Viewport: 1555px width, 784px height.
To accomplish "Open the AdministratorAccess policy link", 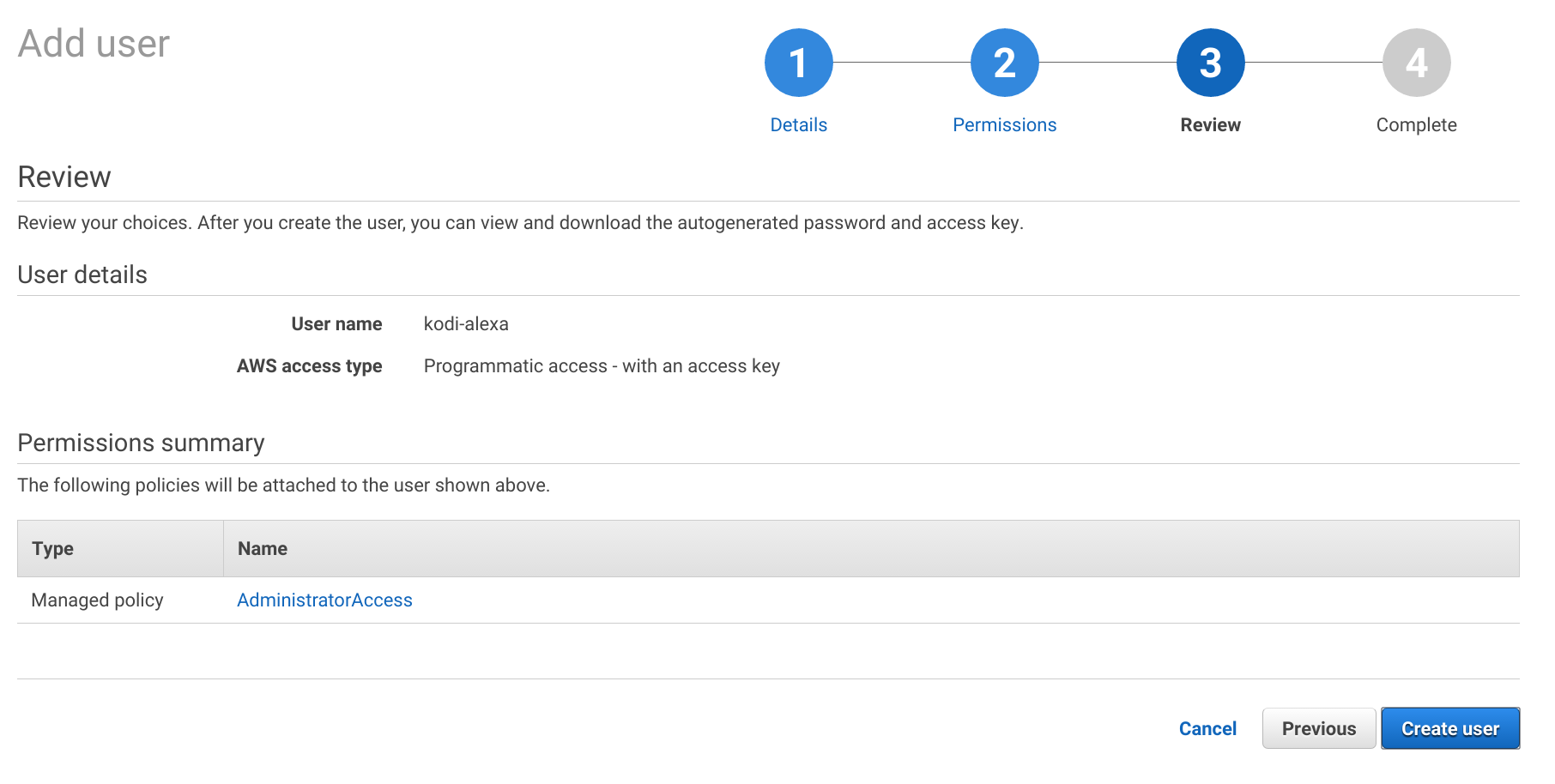I will [x=324, y=600].
